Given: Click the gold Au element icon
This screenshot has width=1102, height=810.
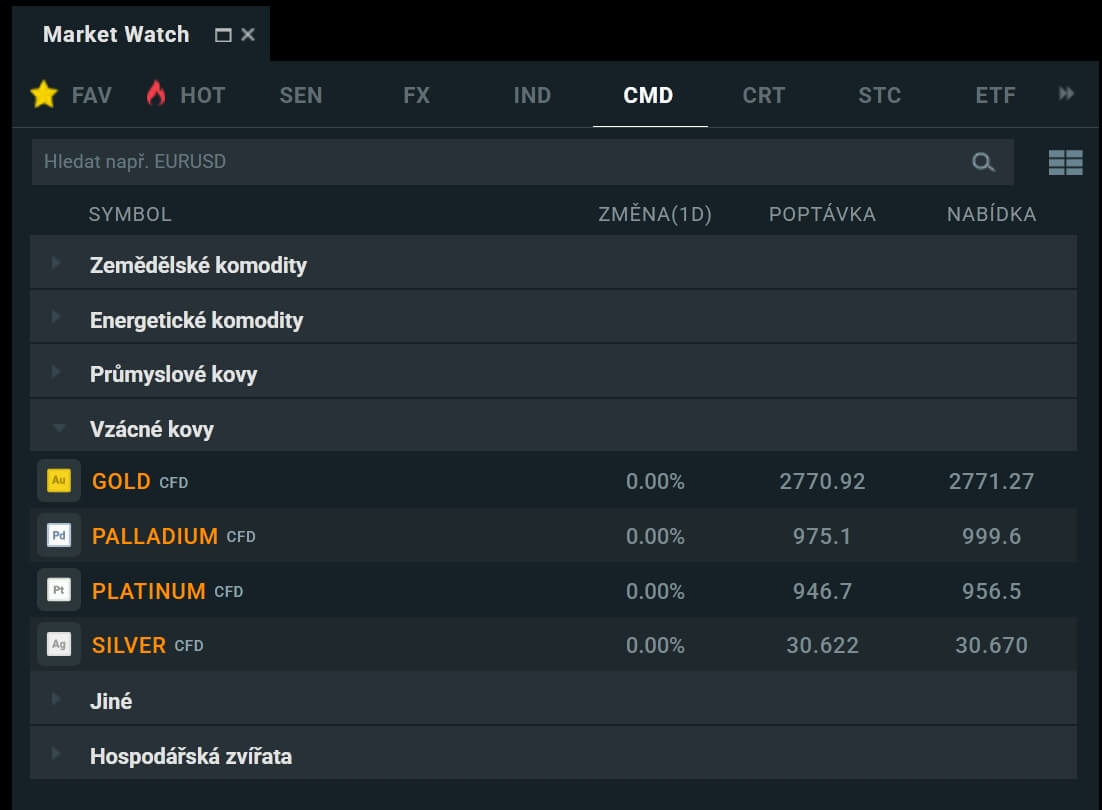Looking at the screenshot, I should [59, 481].
